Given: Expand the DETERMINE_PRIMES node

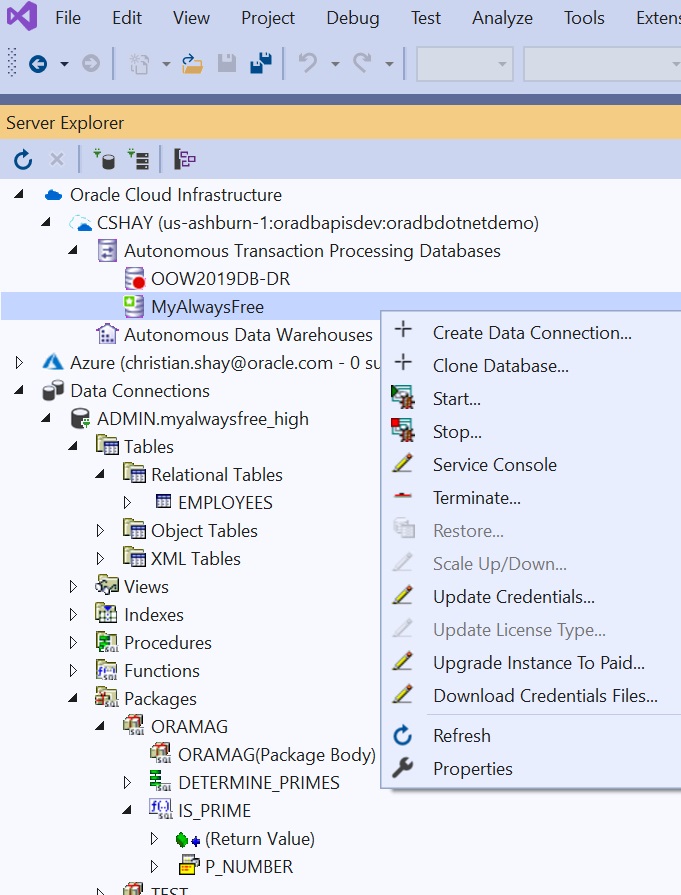Looking at the screenshot, I should (127, 782).
